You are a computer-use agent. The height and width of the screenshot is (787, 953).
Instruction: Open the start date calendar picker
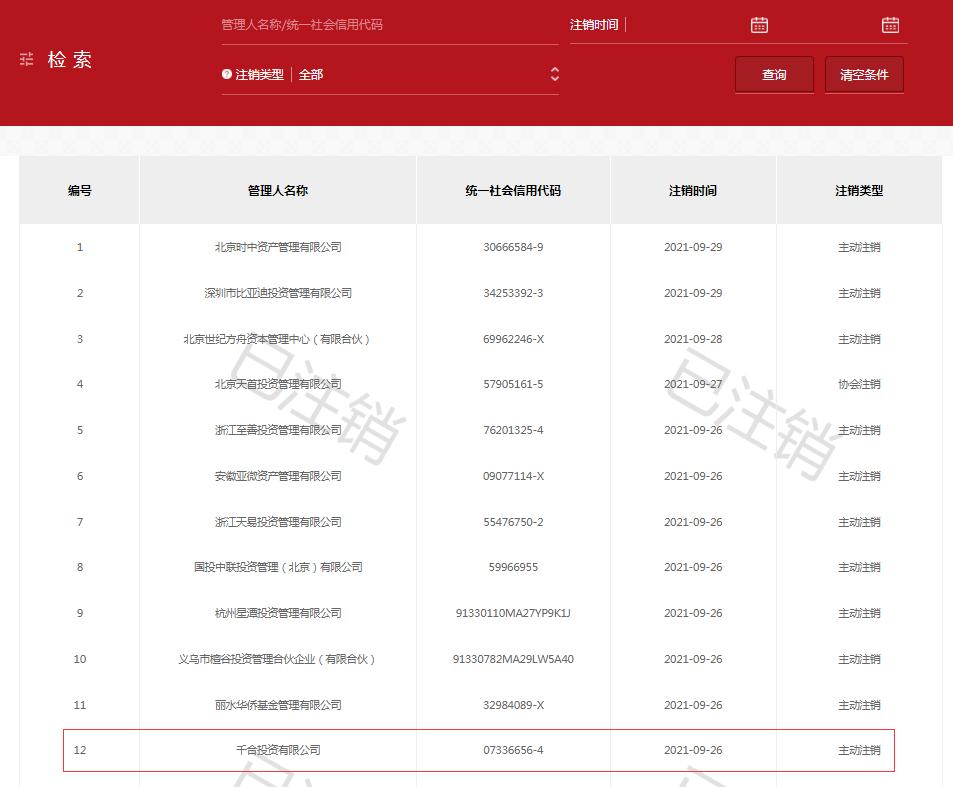pyautogui.click(x=761, y=23)
